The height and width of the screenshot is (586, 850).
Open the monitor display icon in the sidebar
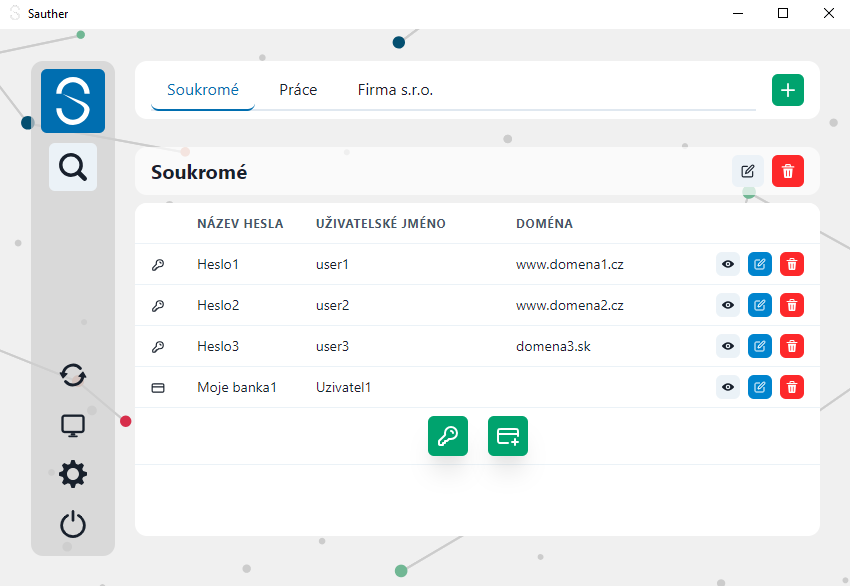73,426
